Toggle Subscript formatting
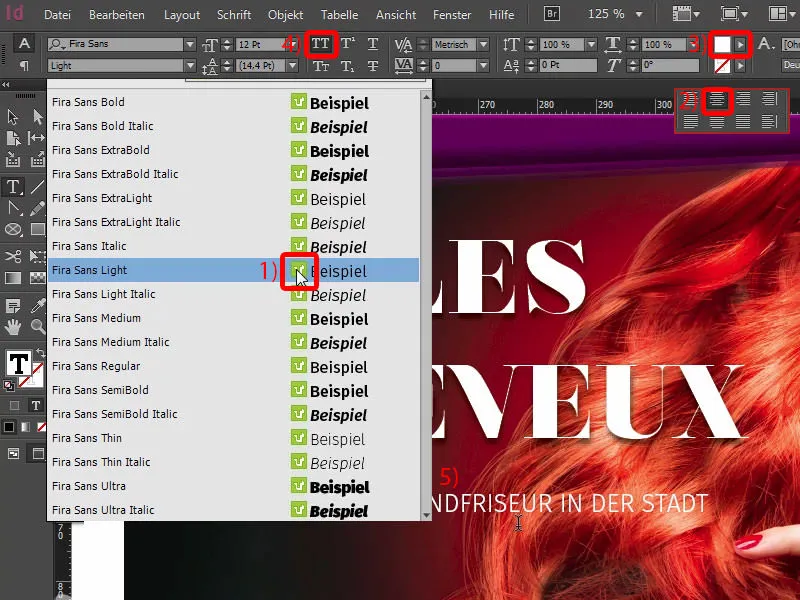Viewport: 800px width, 600px height. click(348, 66)
